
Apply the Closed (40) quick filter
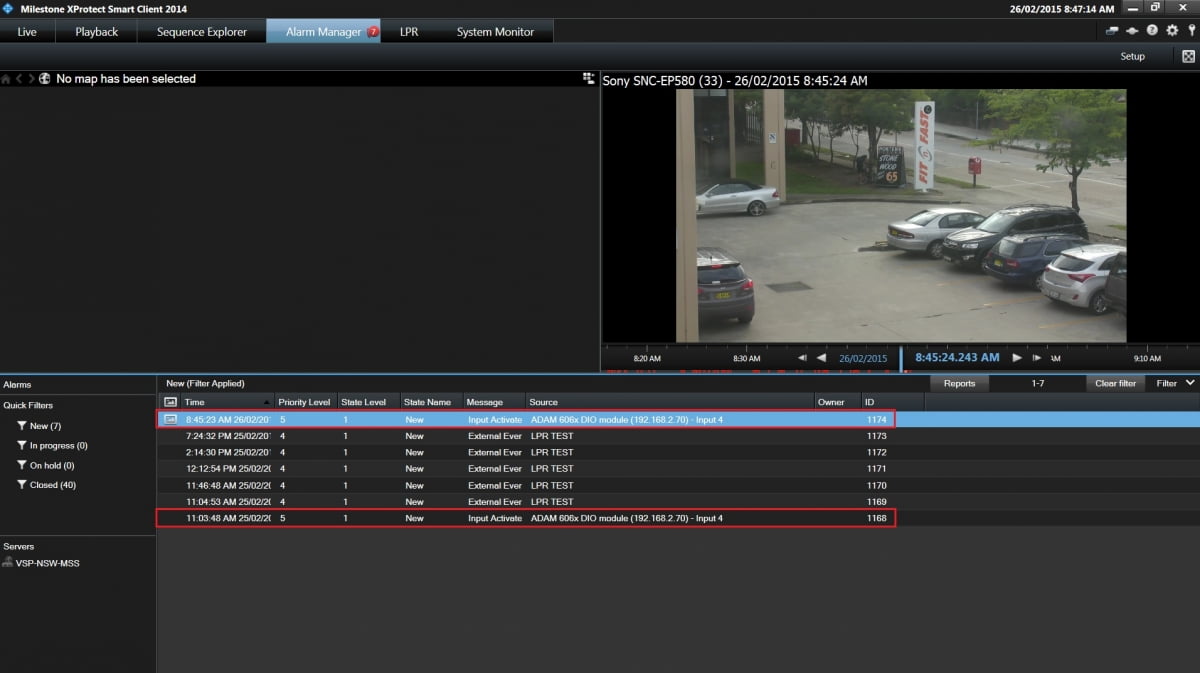pos(52,485)
